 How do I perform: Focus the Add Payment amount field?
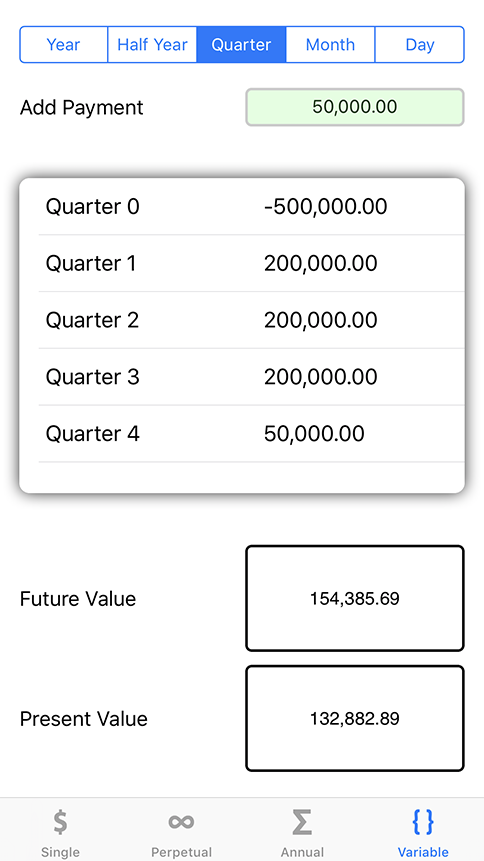[x=355, y=107]
